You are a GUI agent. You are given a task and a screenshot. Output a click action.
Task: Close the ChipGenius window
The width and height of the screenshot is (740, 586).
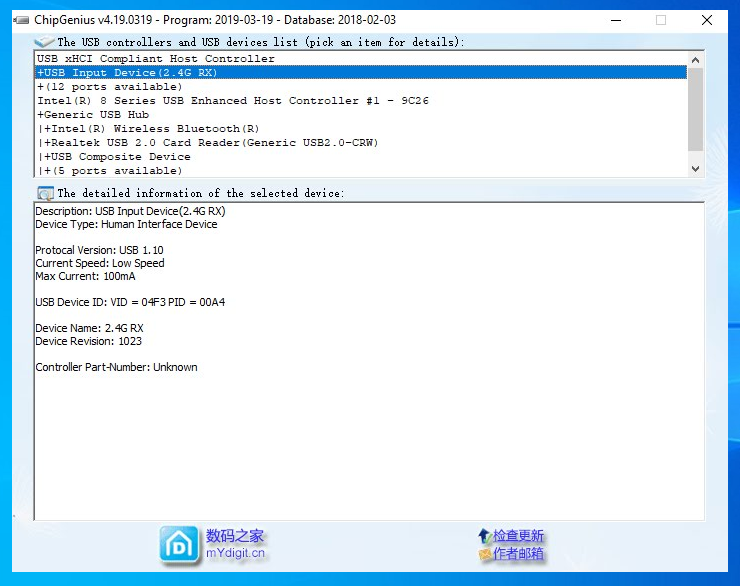[x=706, y=20]
